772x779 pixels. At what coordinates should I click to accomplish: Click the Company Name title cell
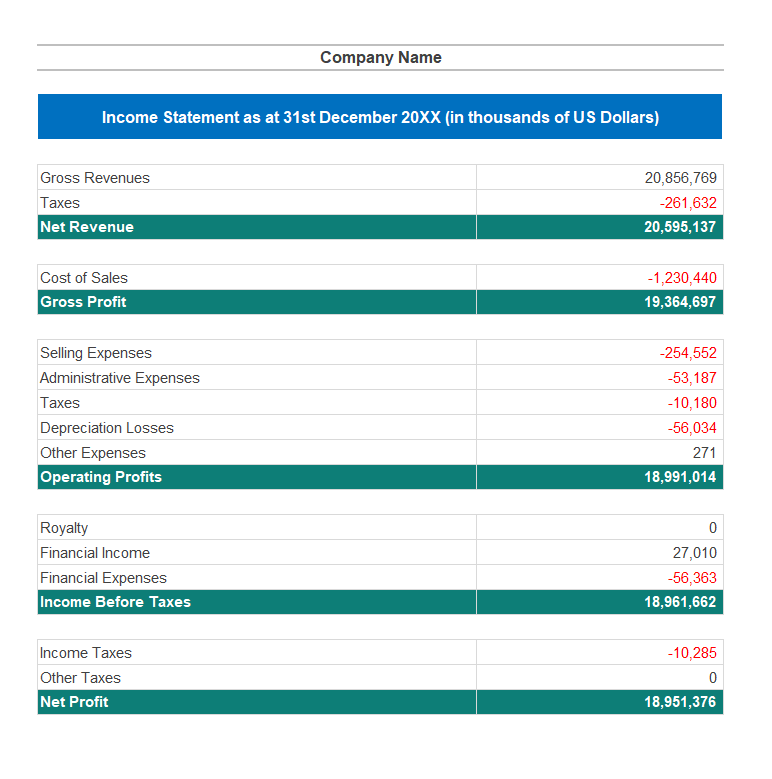(380, 58)
